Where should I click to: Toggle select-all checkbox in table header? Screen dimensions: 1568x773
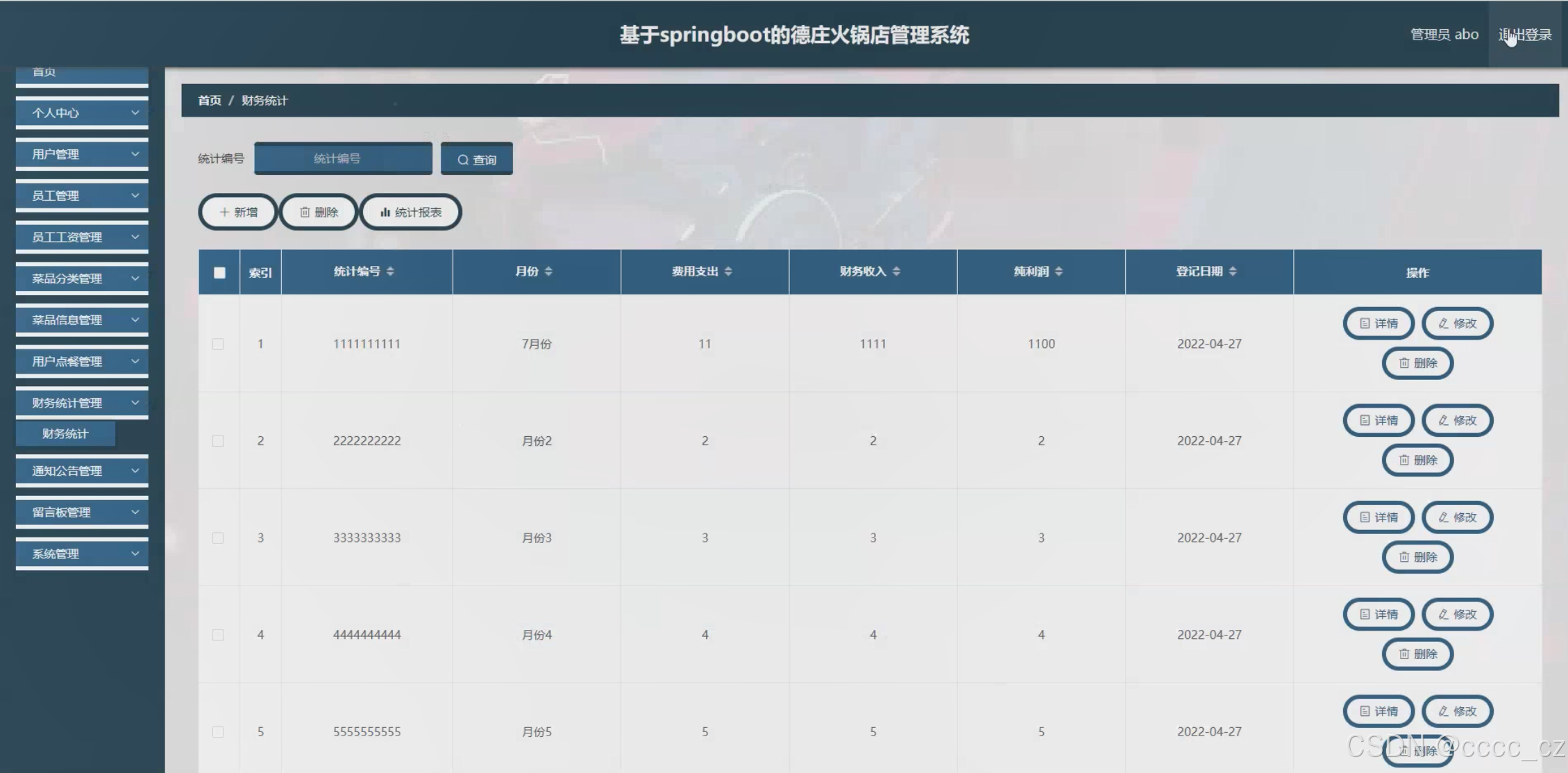(x=219, y=272)
